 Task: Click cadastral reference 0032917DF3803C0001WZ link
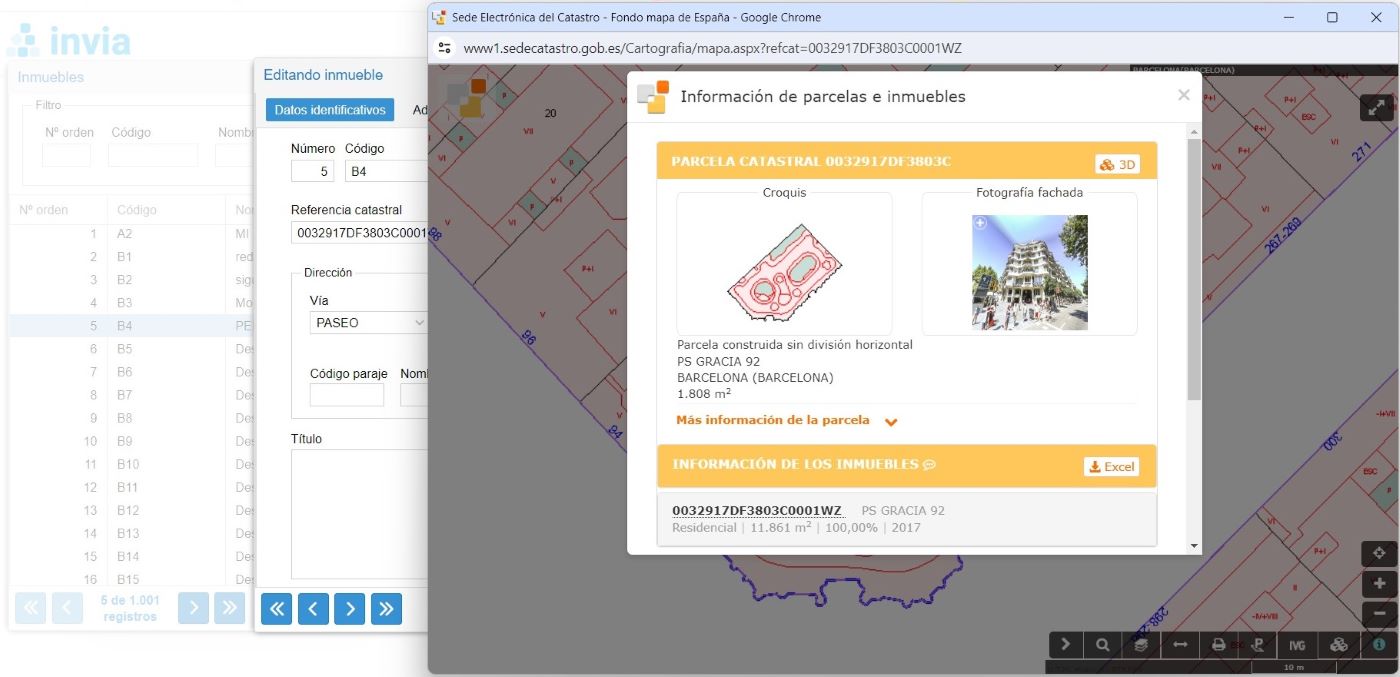(x=757, y=510)
